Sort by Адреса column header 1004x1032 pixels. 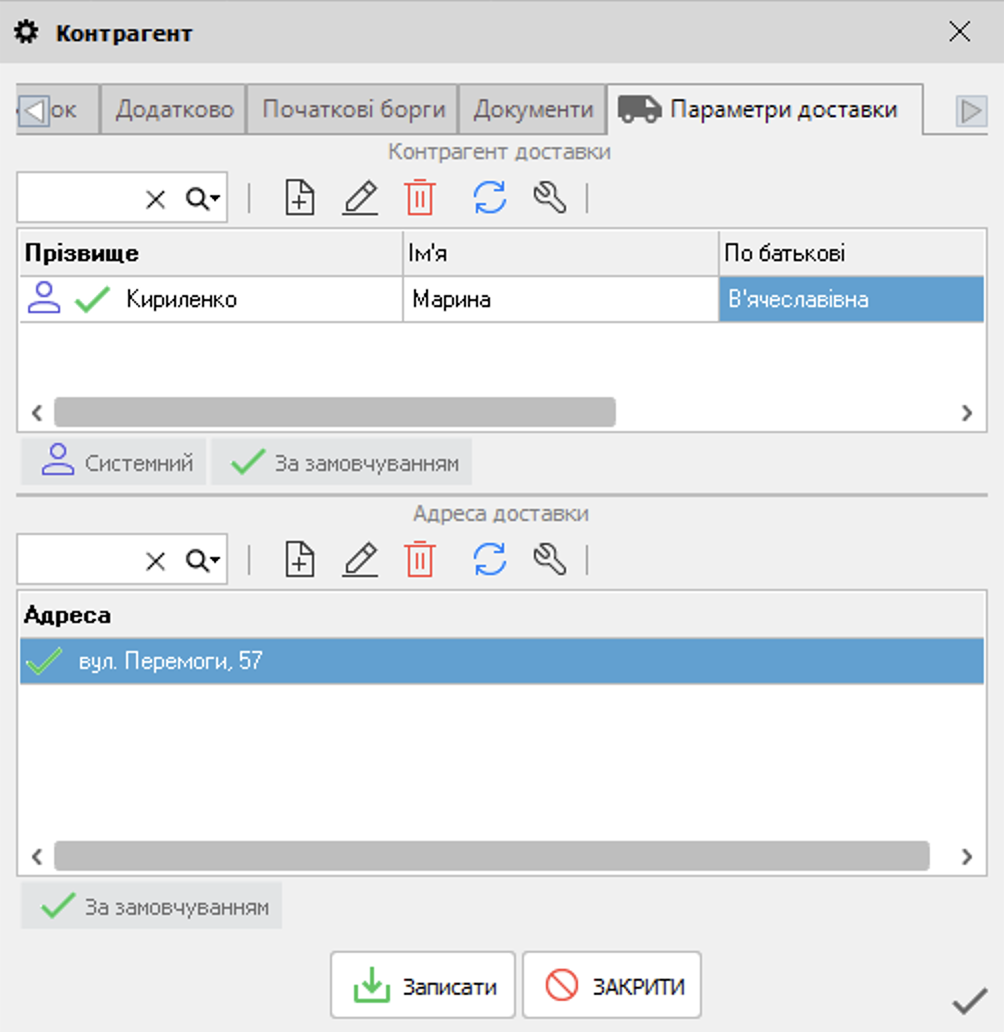point(502,615)
